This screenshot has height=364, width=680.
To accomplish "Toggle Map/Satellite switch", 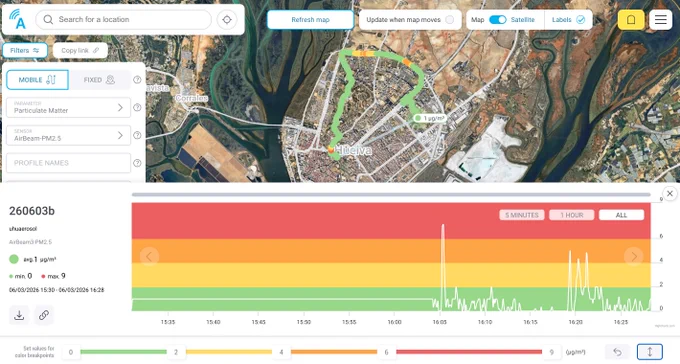I will coord(497,20).
